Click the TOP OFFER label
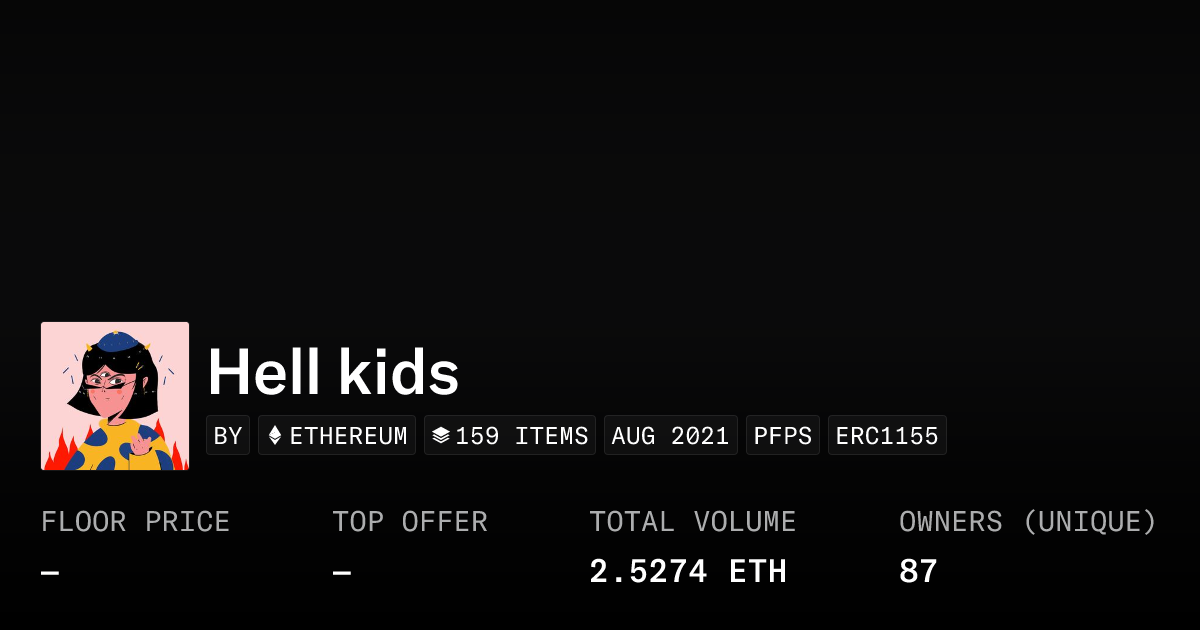 point(410,522)
